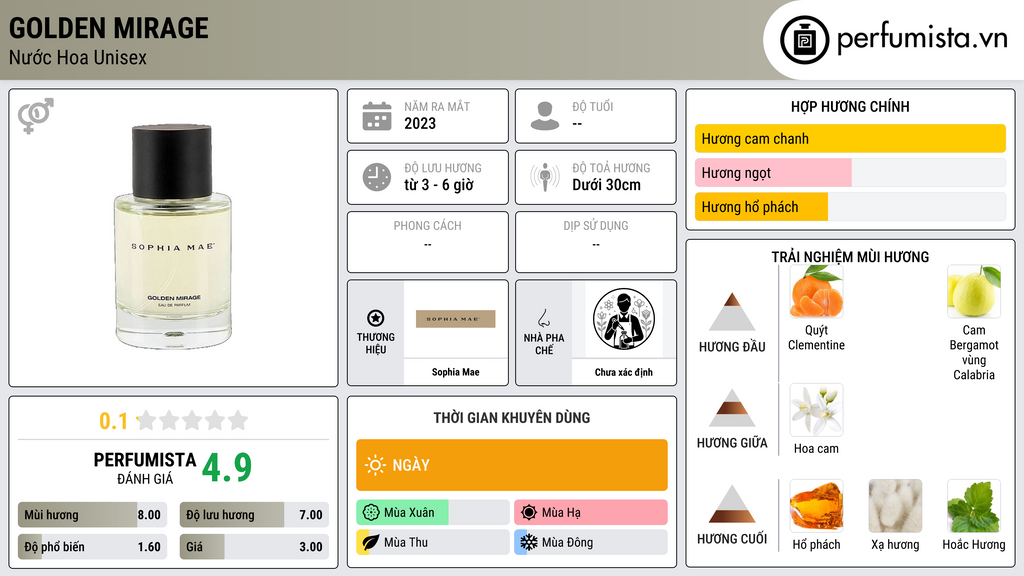
Task: Click the Mùi hương 8.00 rating bar
Action: [93, 515]
